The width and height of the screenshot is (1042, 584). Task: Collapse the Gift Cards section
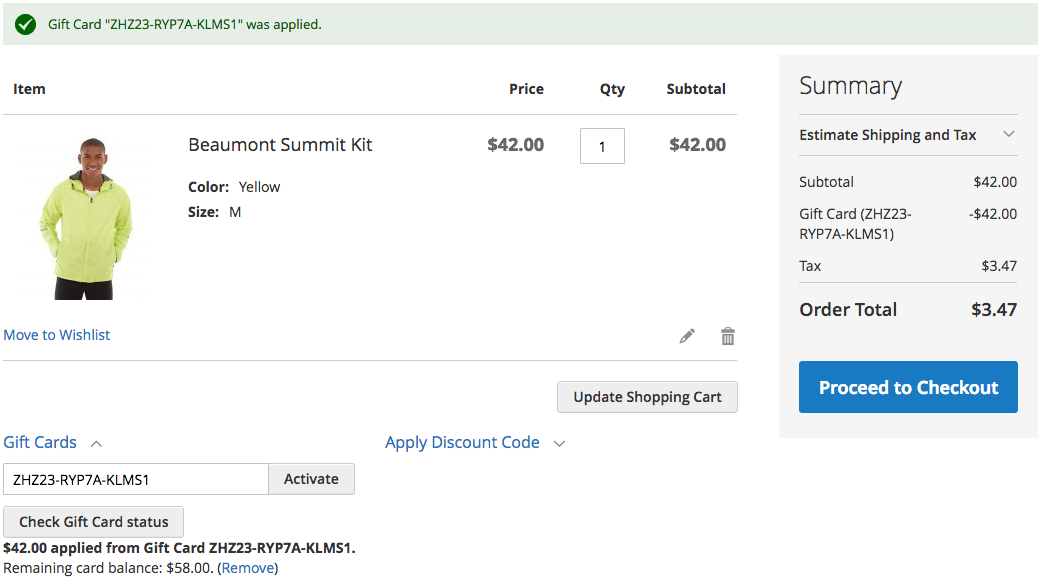52,442
